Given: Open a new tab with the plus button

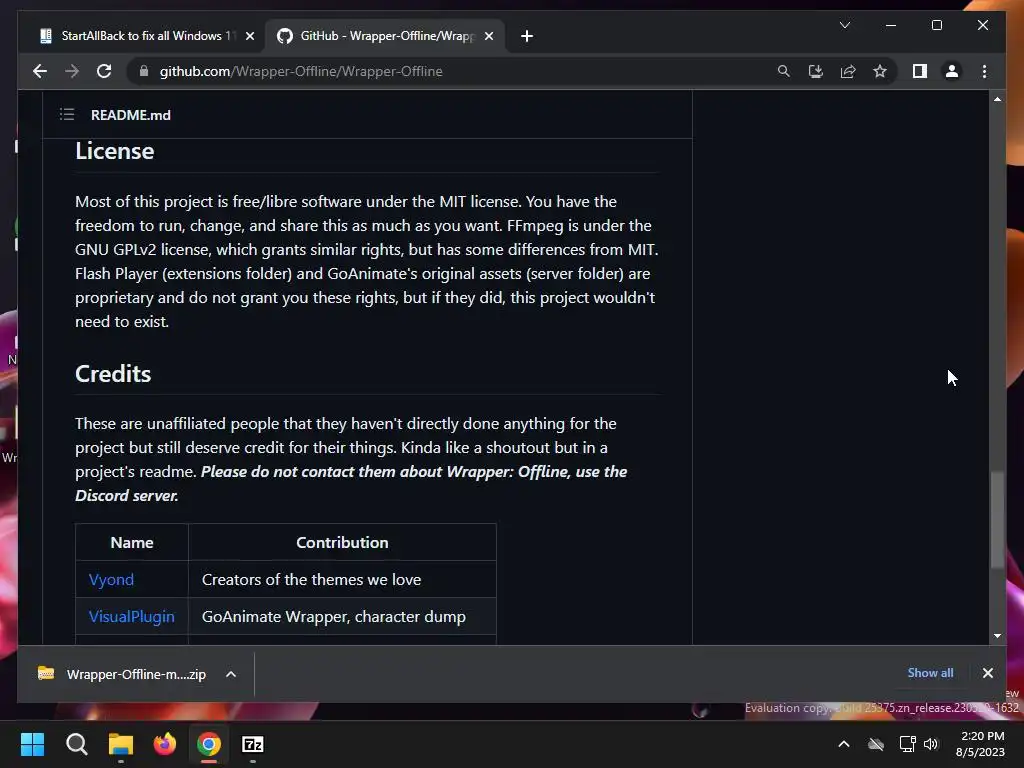Looking at the screenshot, I should coord(527,36).
